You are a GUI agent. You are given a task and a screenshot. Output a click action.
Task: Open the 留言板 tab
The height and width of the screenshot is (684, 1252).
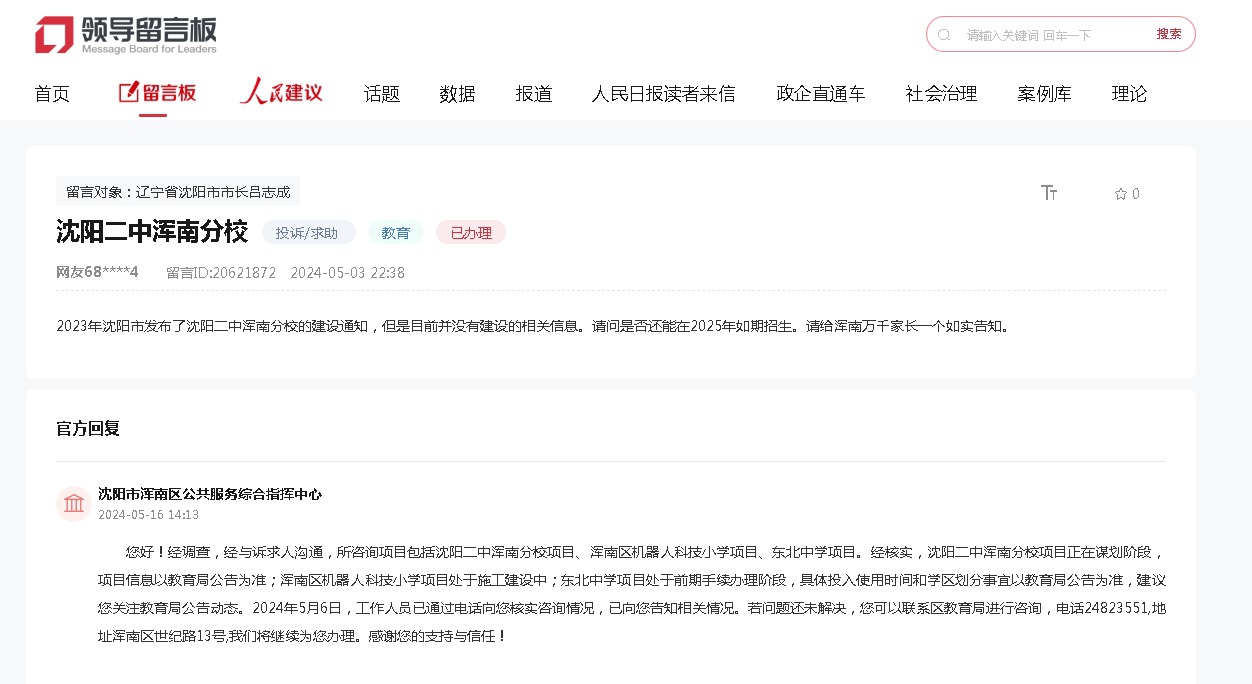pos(157,93)
